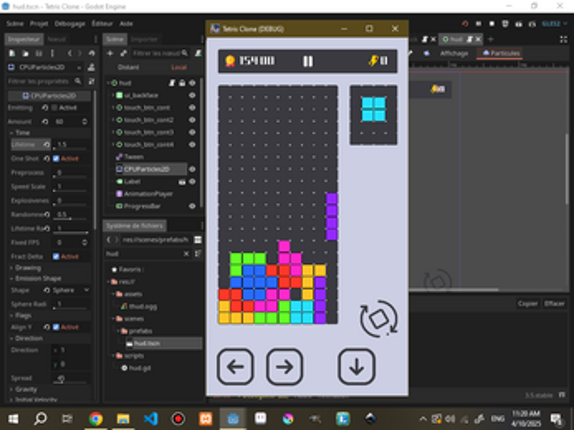Revert Lifetime property arrow

tap(46, 145)
